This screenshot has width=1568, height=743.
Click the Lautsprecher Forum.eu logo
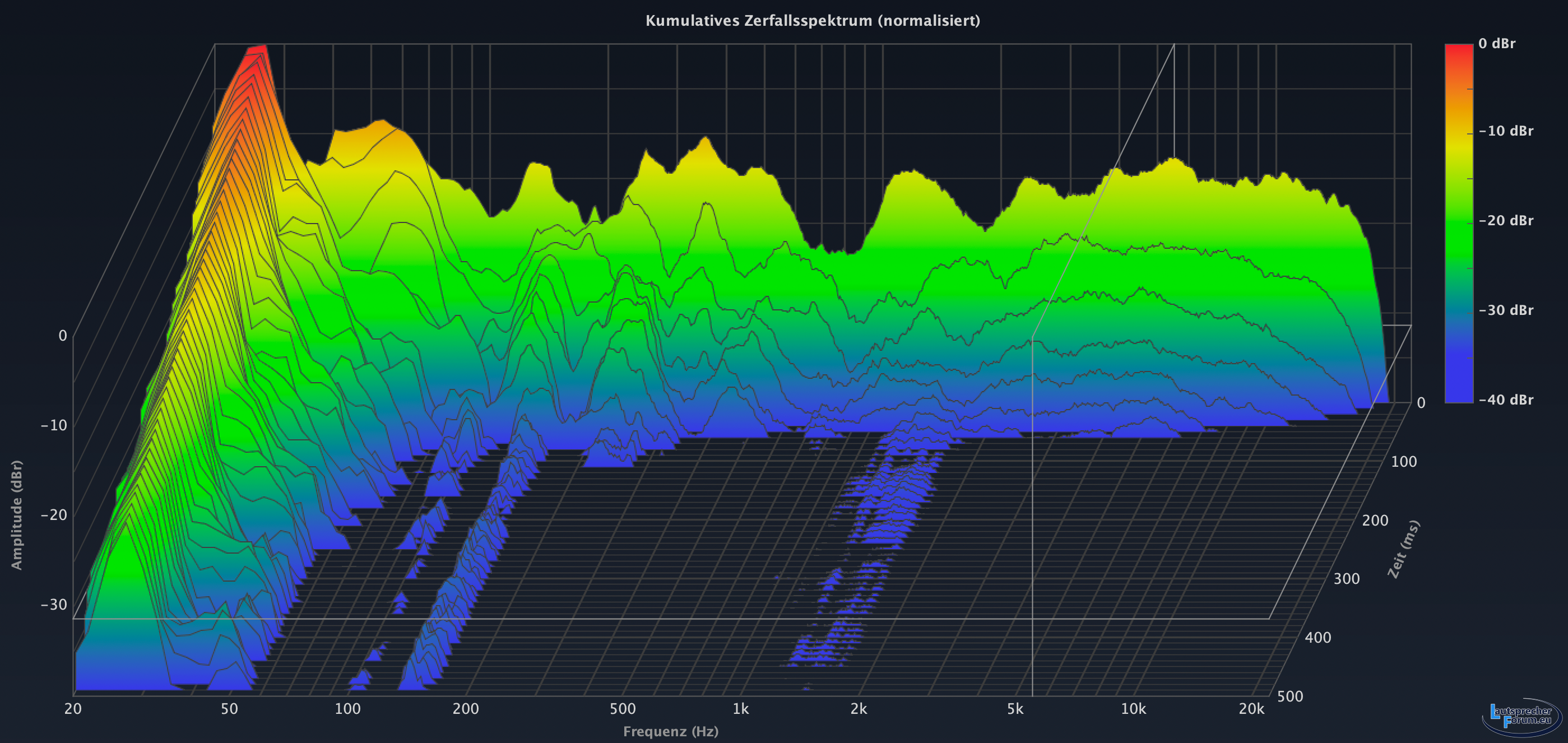(x=1521, y=716)
